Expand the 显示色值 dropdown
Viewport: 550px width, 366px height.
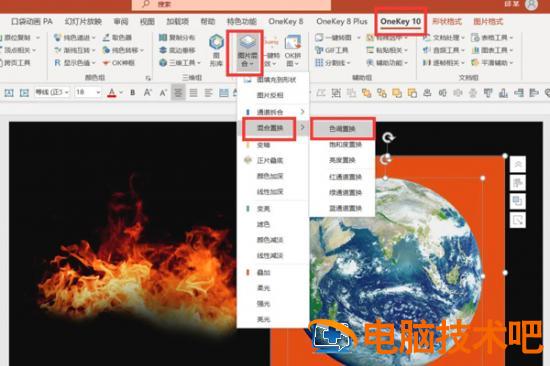(x=94, y=63)
